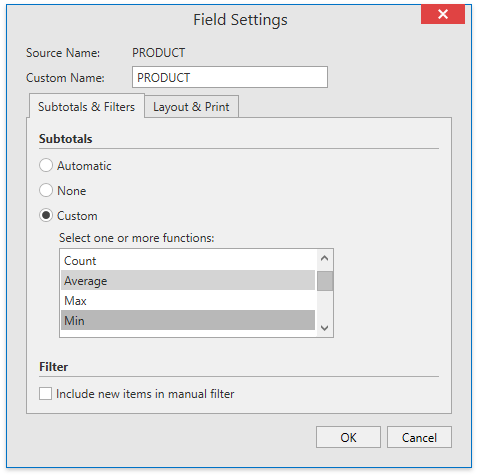
Task: Click the Cancel button
Action: pyautogui.click(x=419, y=437)
